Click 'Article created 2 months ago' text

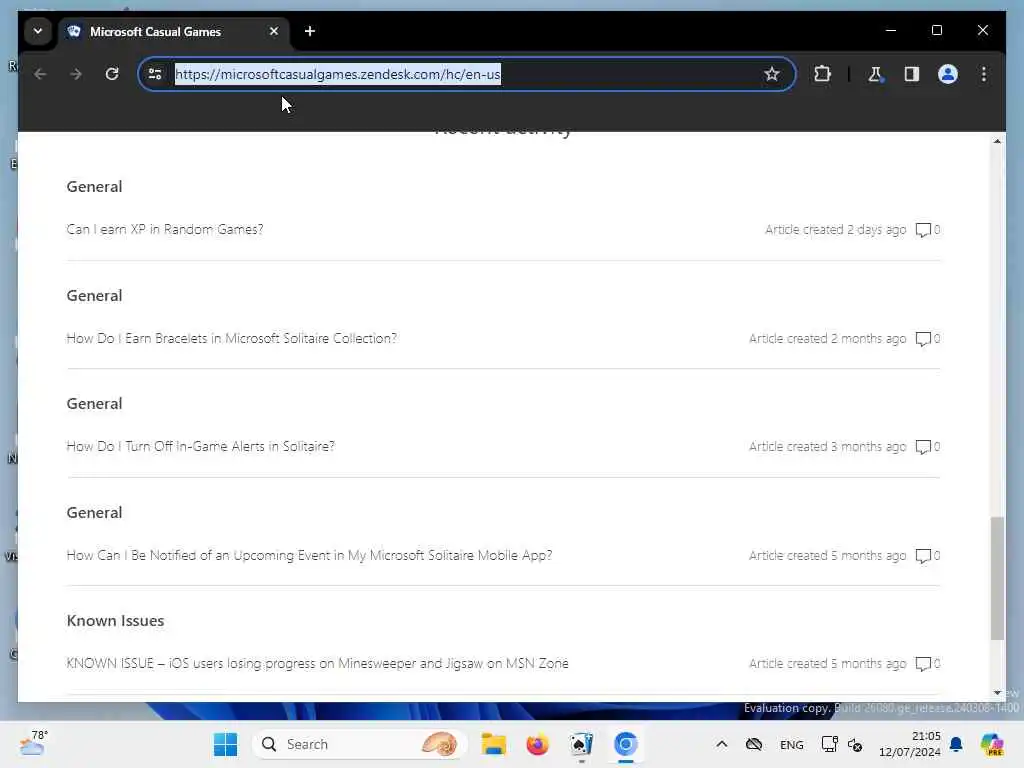[x=827, y=338]
